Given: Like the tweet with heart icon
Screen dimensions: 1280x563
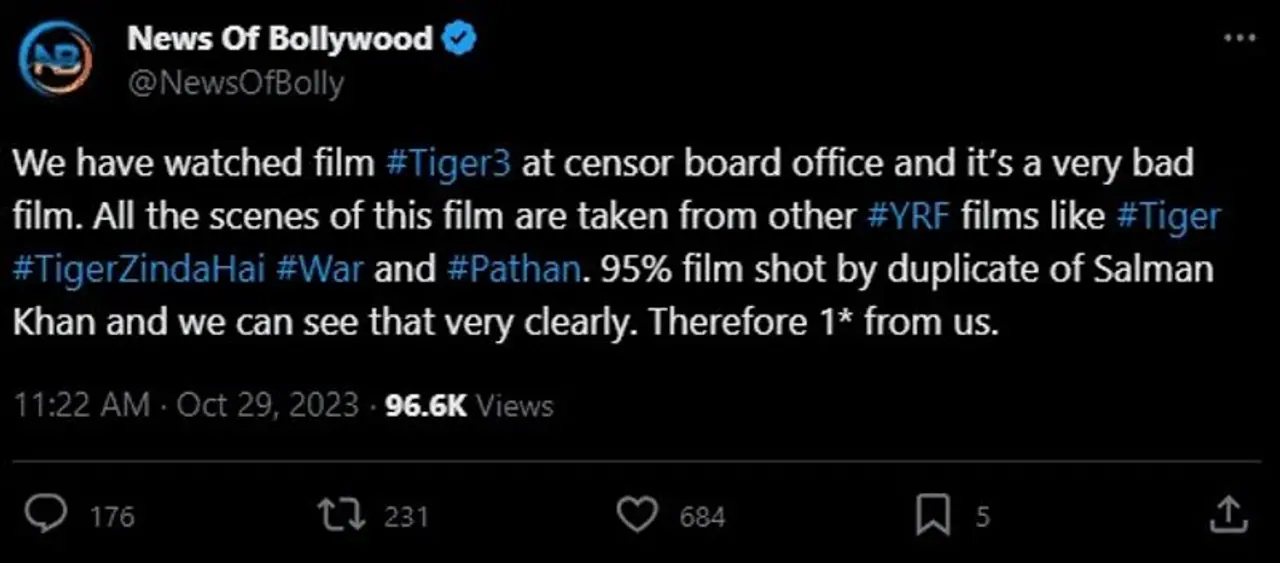Looking at the screenshot, I should [636, 515].
